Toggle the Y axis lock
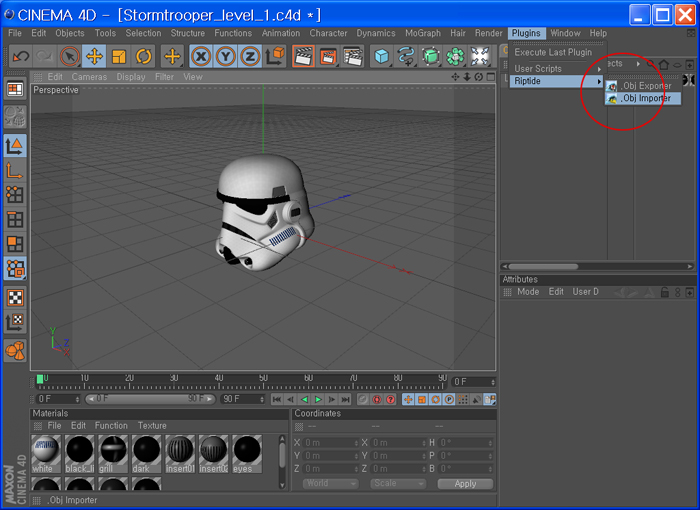 click(225, 57)
